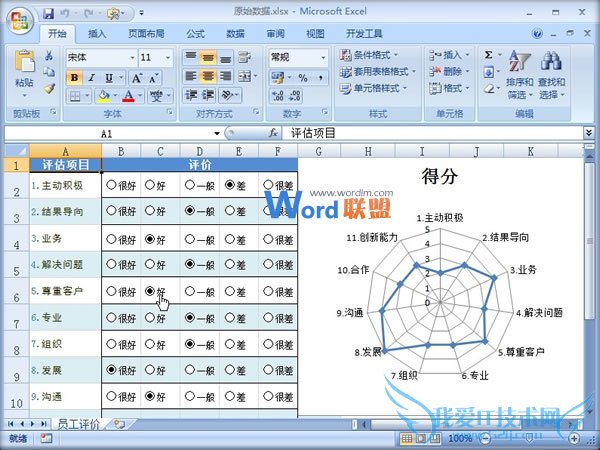Apply percent style

(x=303, y=78)
